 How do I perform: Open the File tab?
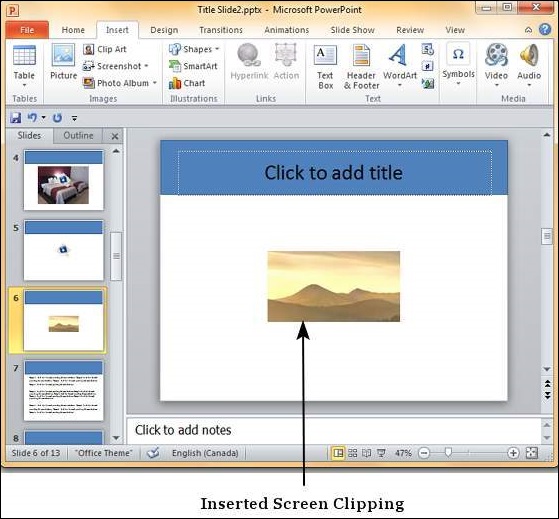coord(27,30)
